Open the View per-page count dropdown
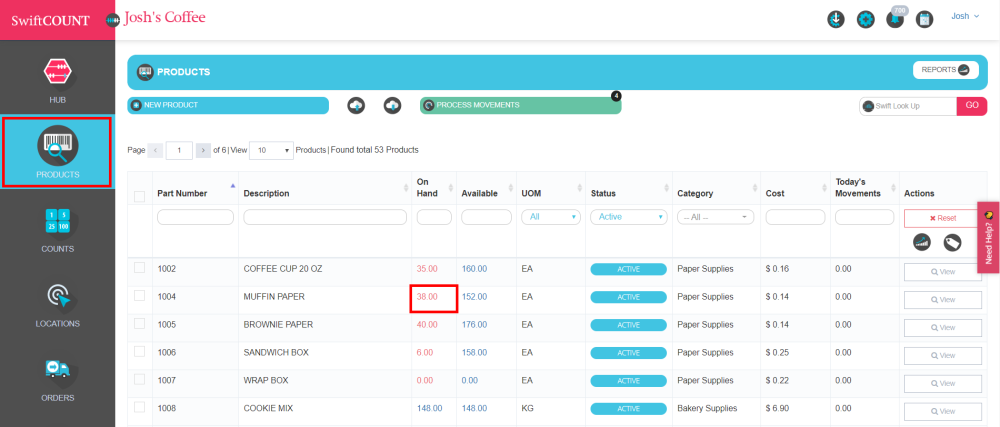Screen dimensions: 1000x427 point(271,150)
